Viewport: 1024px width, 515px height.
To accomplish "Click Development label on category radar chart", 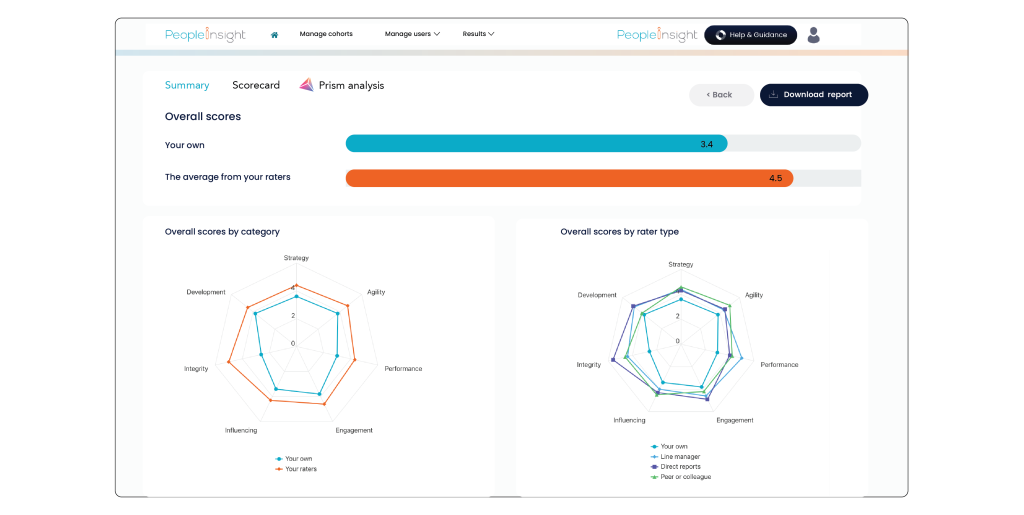I will coord(206,292).
